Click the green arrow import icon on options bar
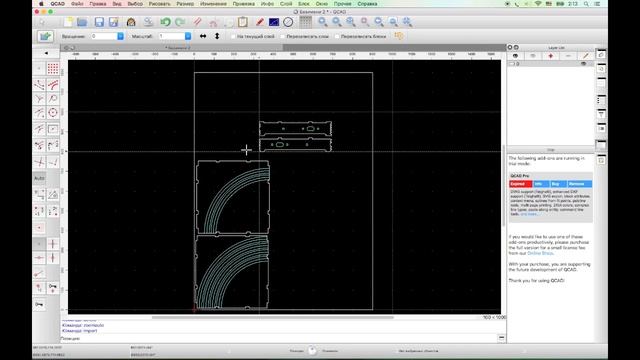Screen dimensions: 640x360 coord(45,36)
